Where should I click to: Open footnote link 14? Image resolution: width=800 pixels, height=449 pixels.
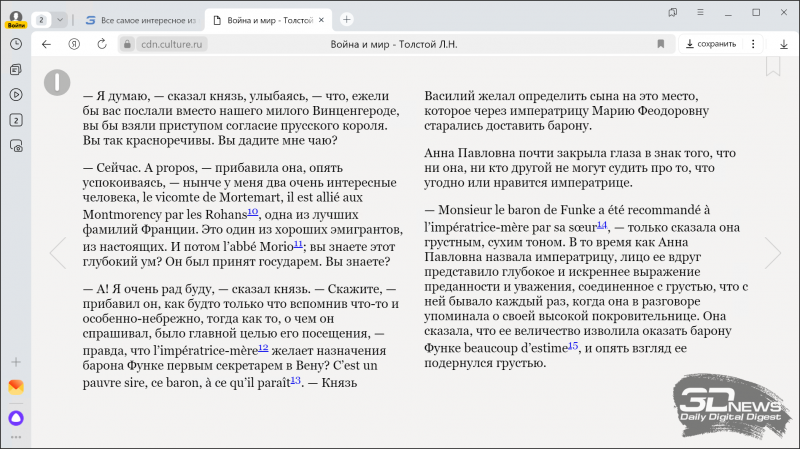click(601, 225)
